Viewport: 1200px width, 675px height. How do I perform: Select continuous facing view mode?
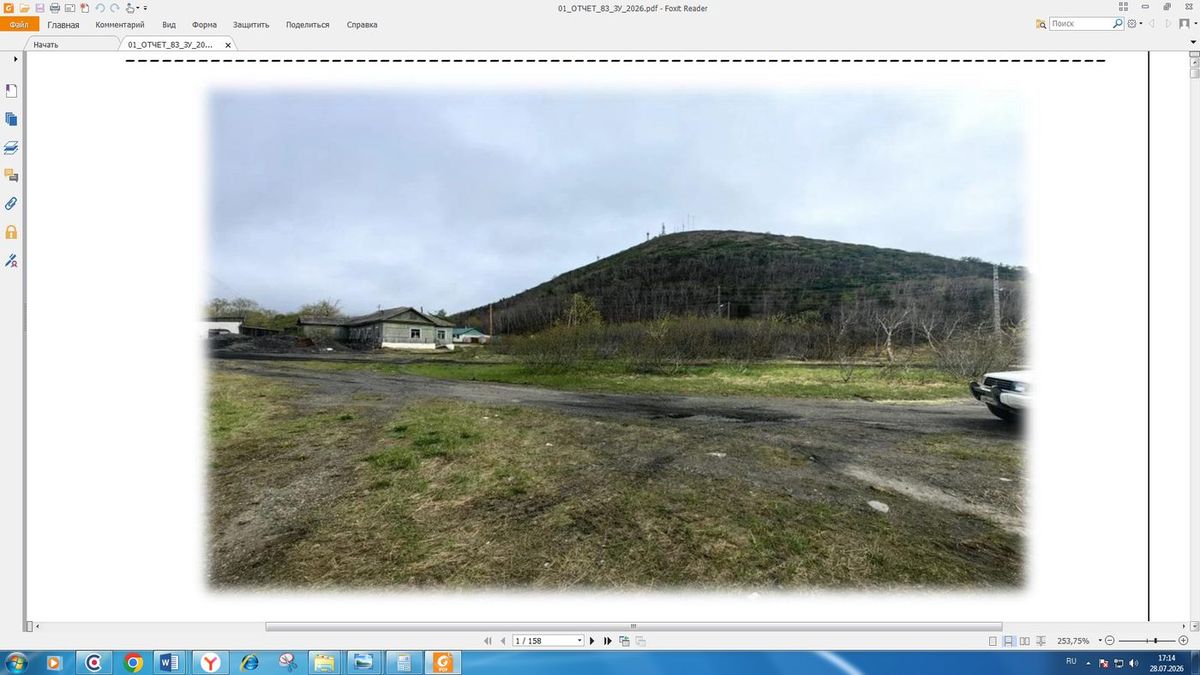coord(1041,641)
